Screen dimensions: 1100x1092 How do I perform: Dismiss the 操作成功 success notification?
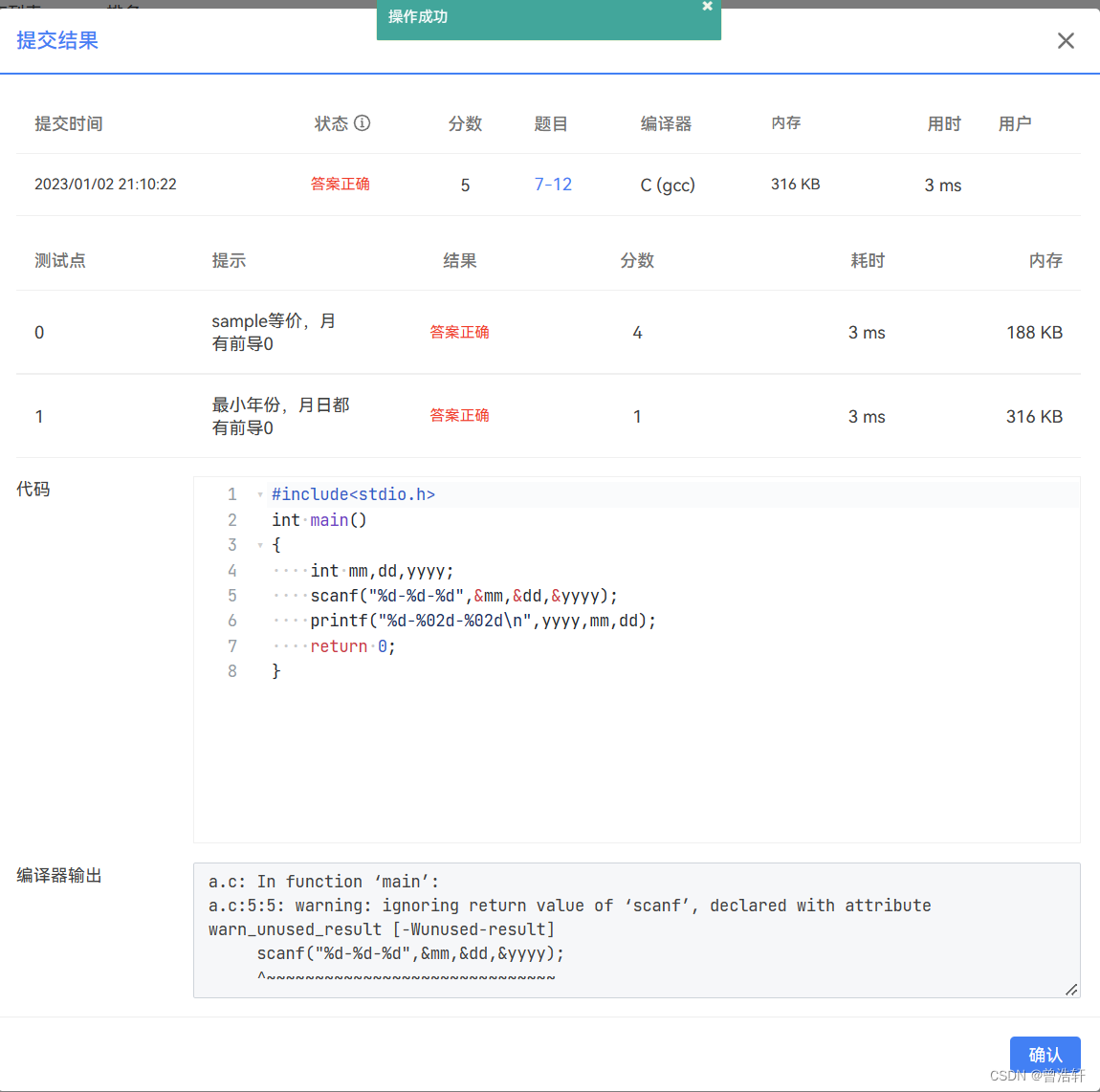pos(707,6)
